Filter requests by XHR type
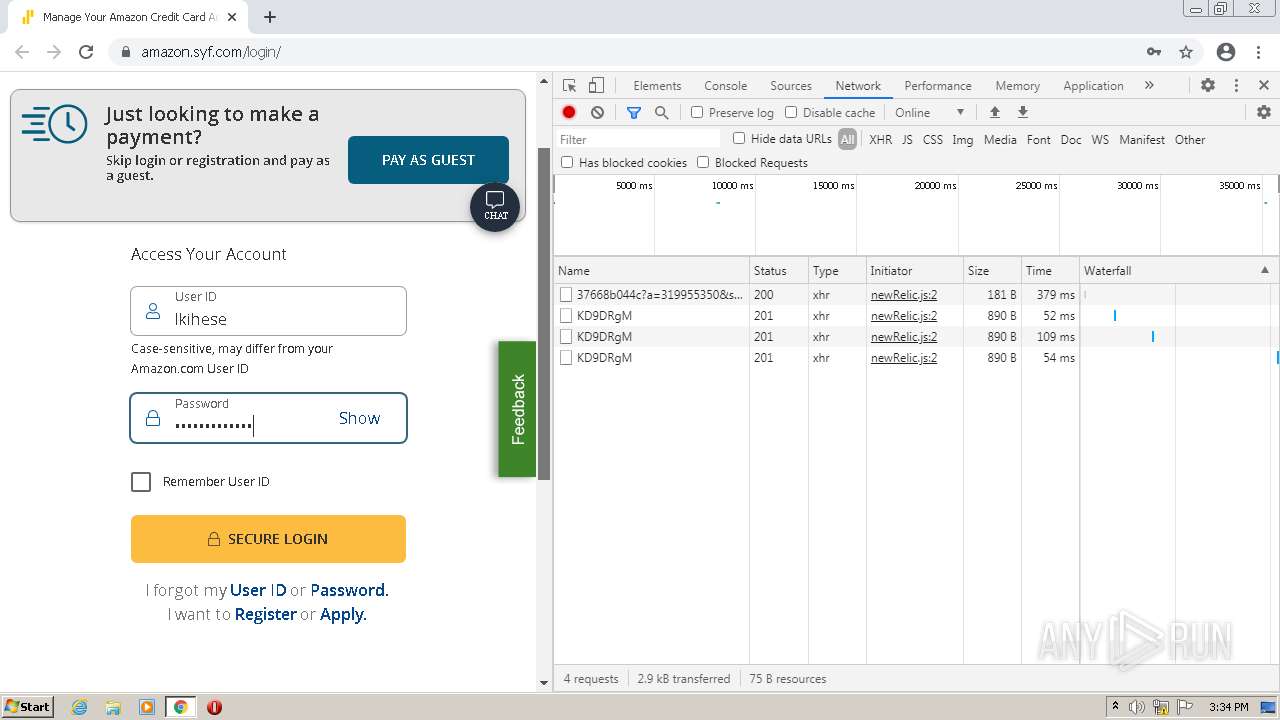This screenshot has height=720, width=1280. [880, 140]
